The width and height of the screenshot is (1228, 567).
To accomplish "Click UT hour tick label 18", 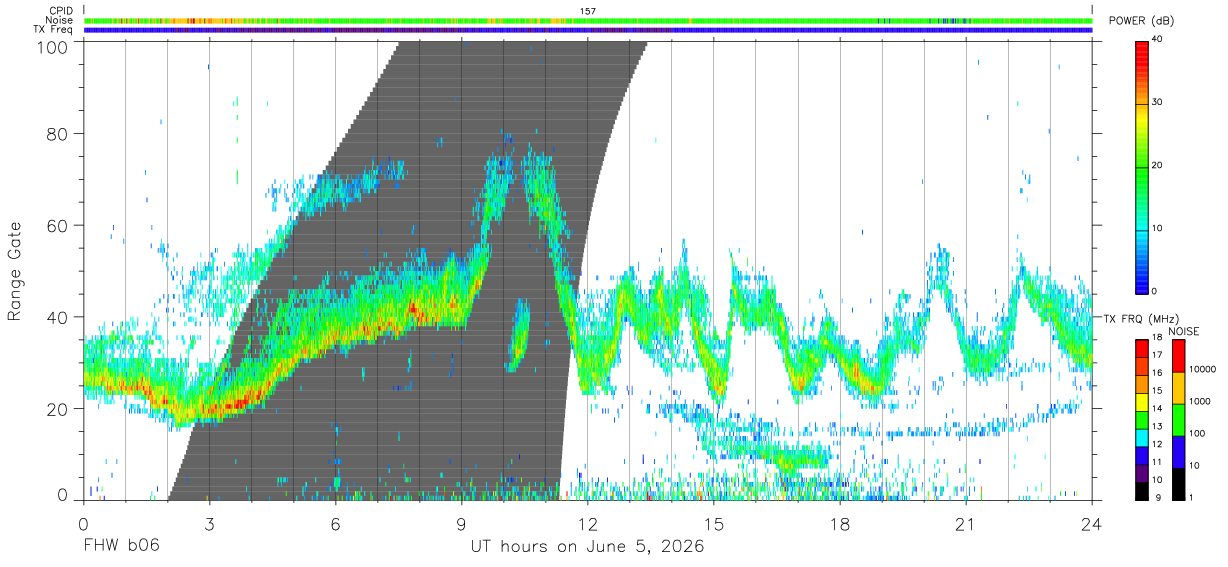I will pos(840,523).
